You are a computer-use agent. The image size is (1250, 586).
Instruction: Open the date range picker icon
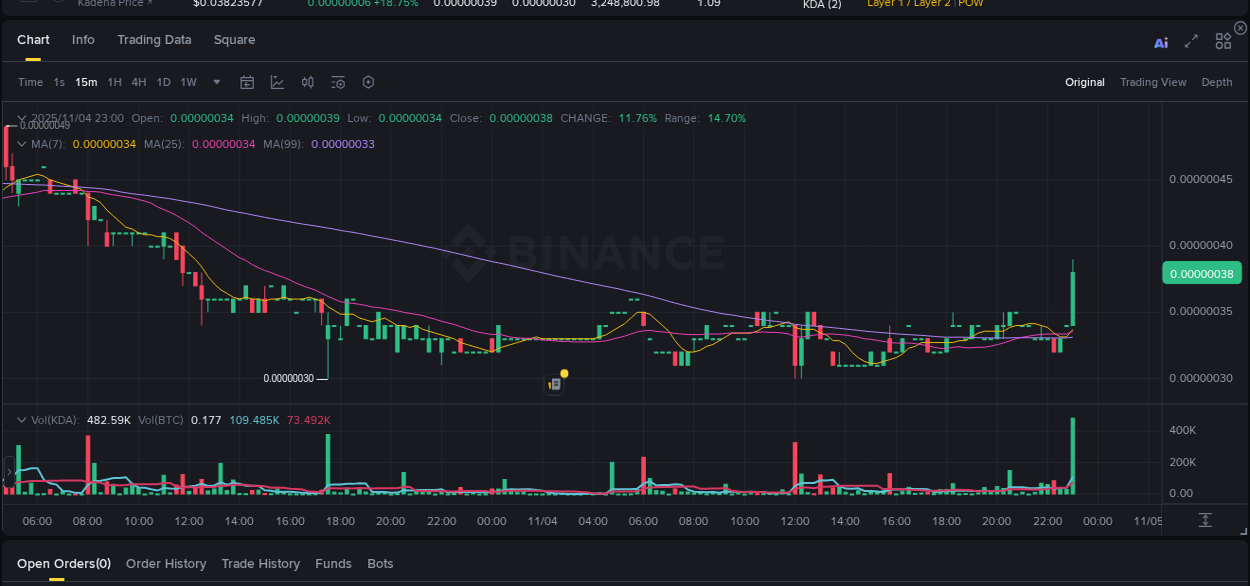247,82
